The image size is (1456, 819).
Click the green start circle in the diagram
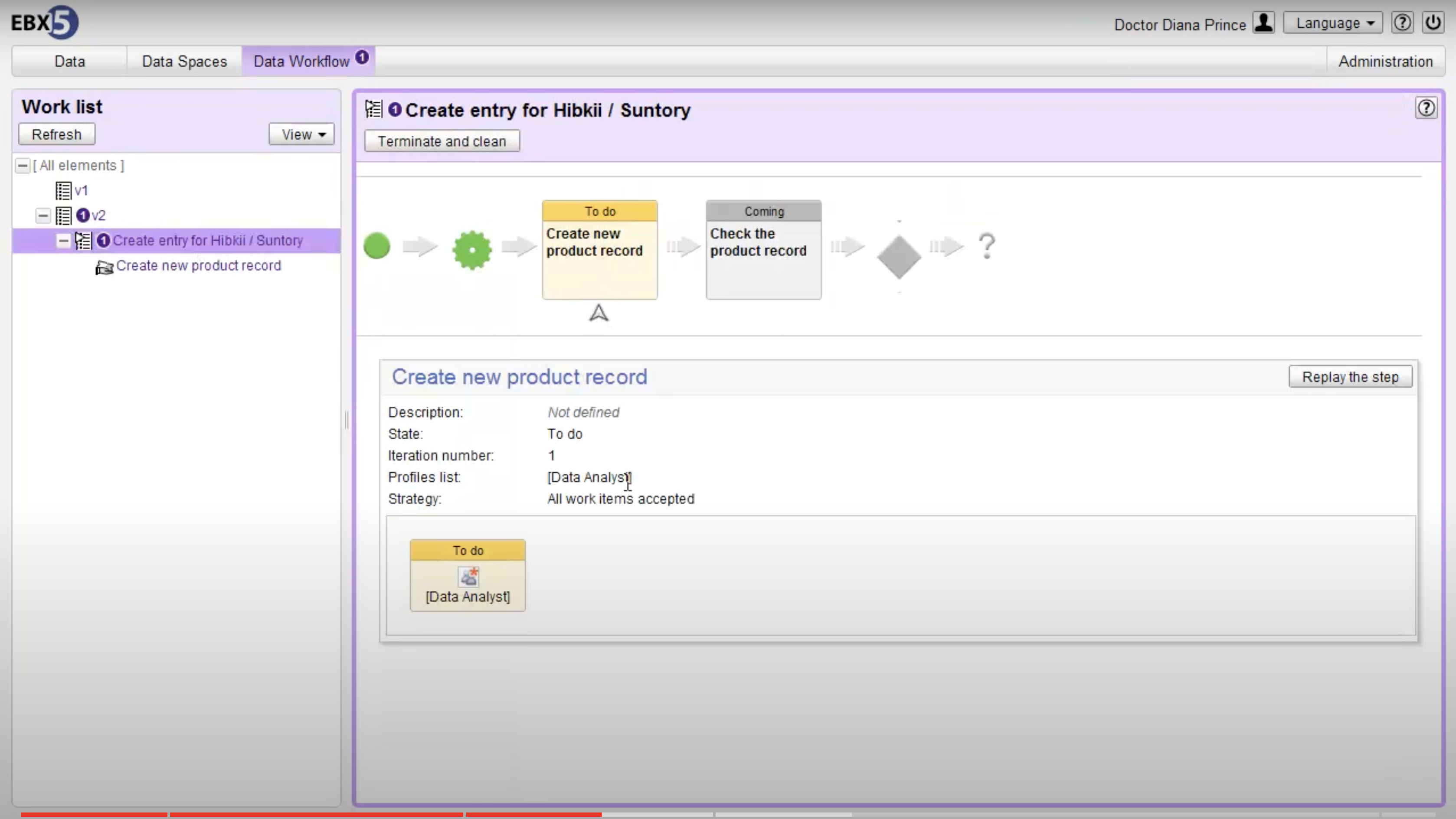coord(377,246)
